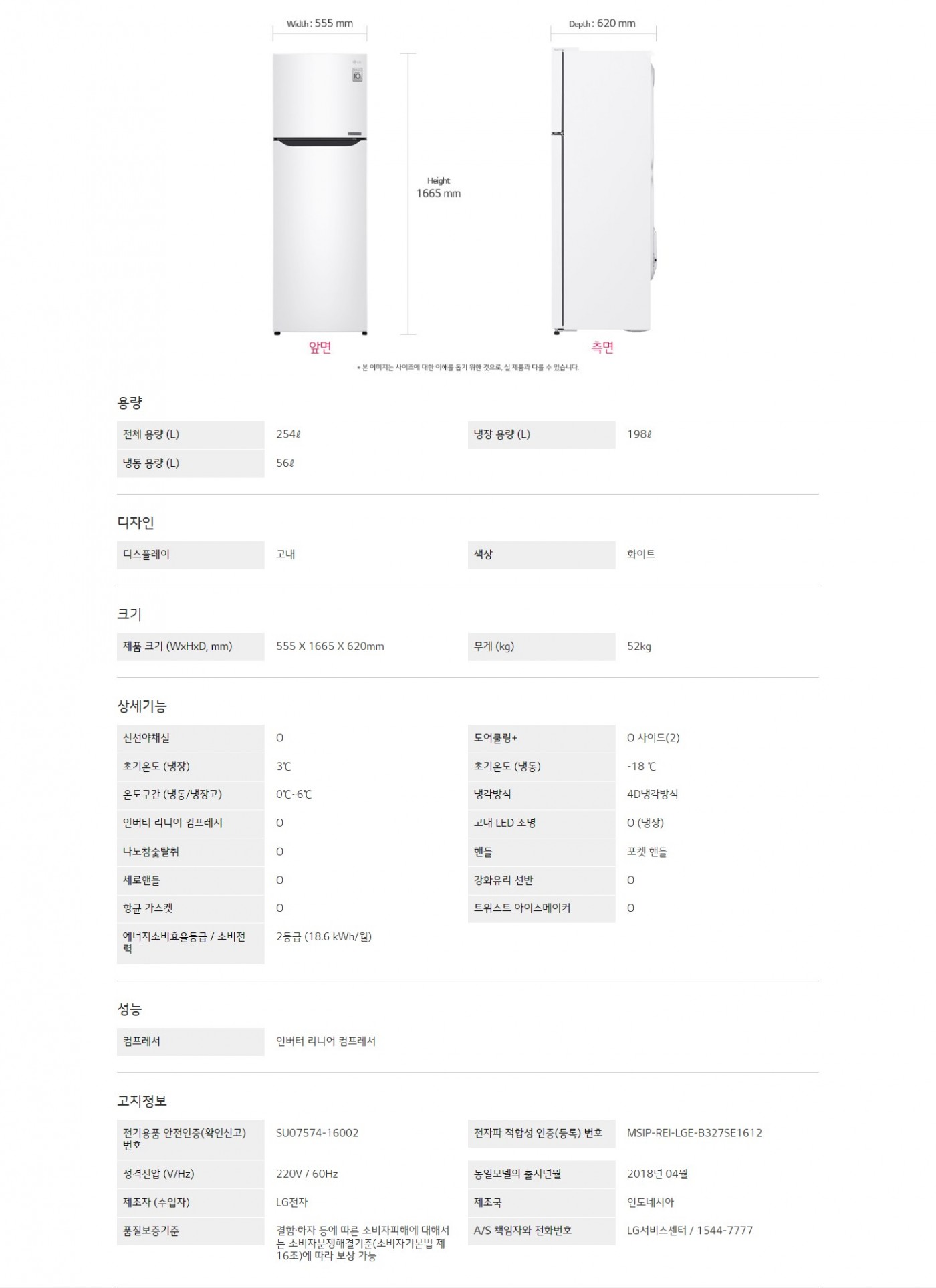Viewport: 936px width, 1288px height.
Task: Click the 상세기능 section heading
Action: tap(142, 706)
